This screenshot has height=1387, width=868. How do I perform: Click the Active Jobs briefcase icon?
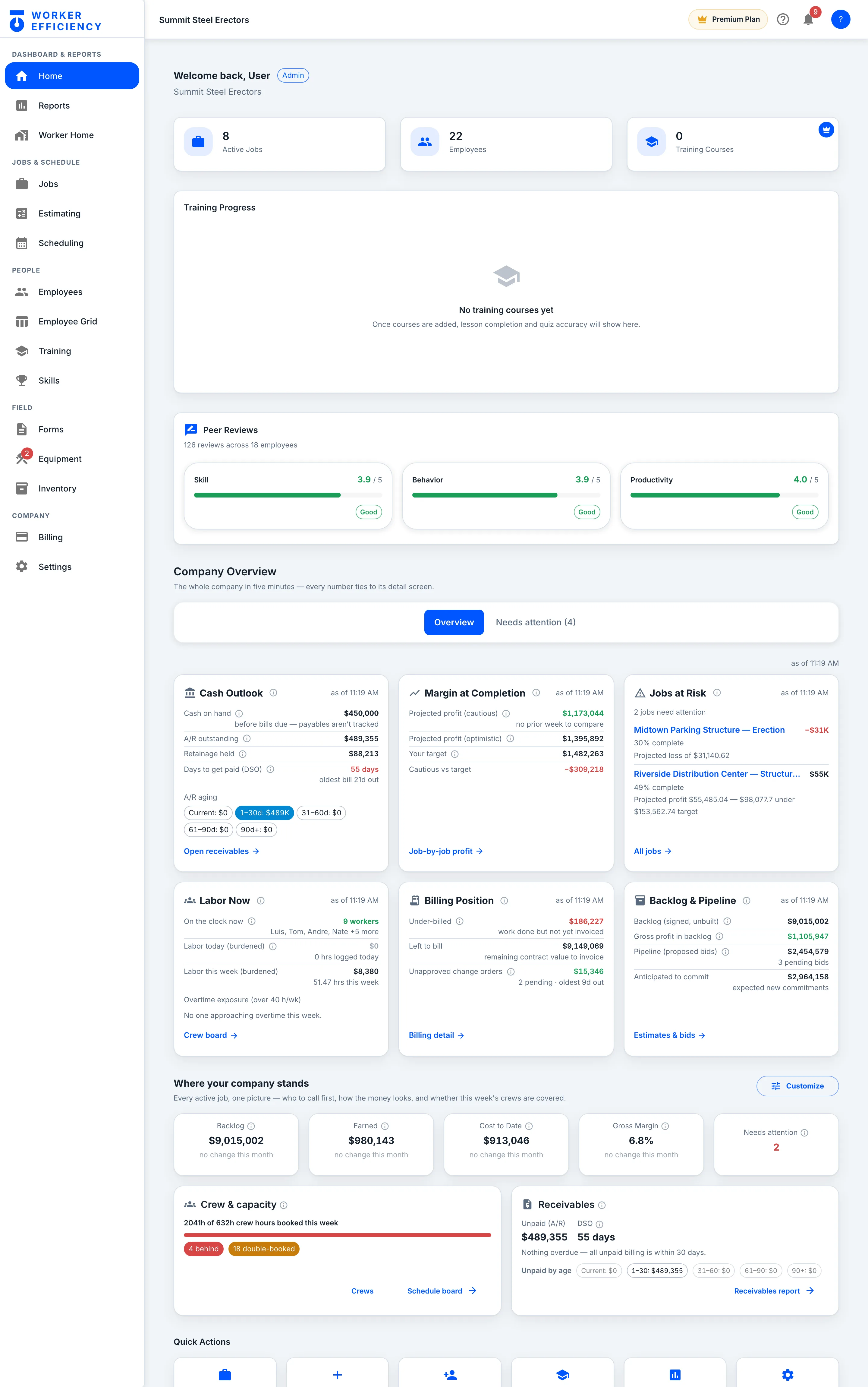coord(198,142)
